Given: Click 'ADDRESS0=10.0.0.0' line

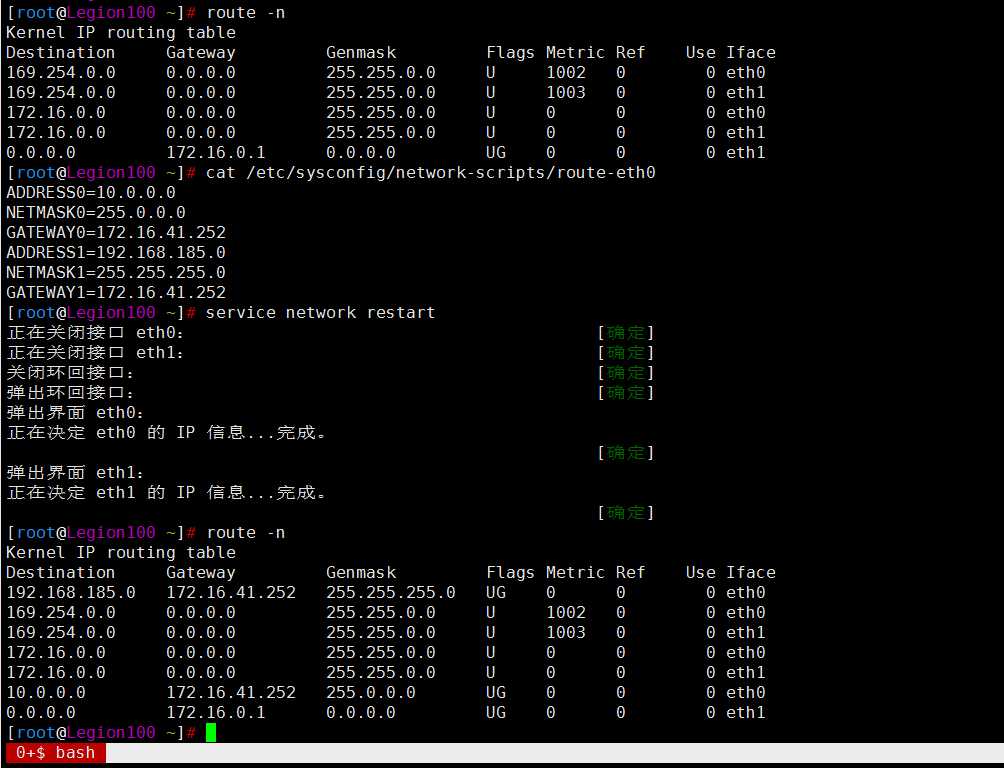Looking at the screenshot, I should [91, 192].
